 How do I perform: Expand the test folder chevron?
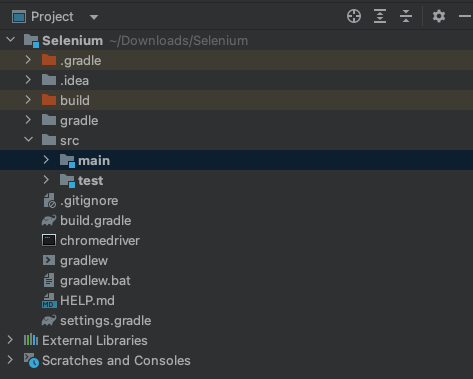(46, 180)
